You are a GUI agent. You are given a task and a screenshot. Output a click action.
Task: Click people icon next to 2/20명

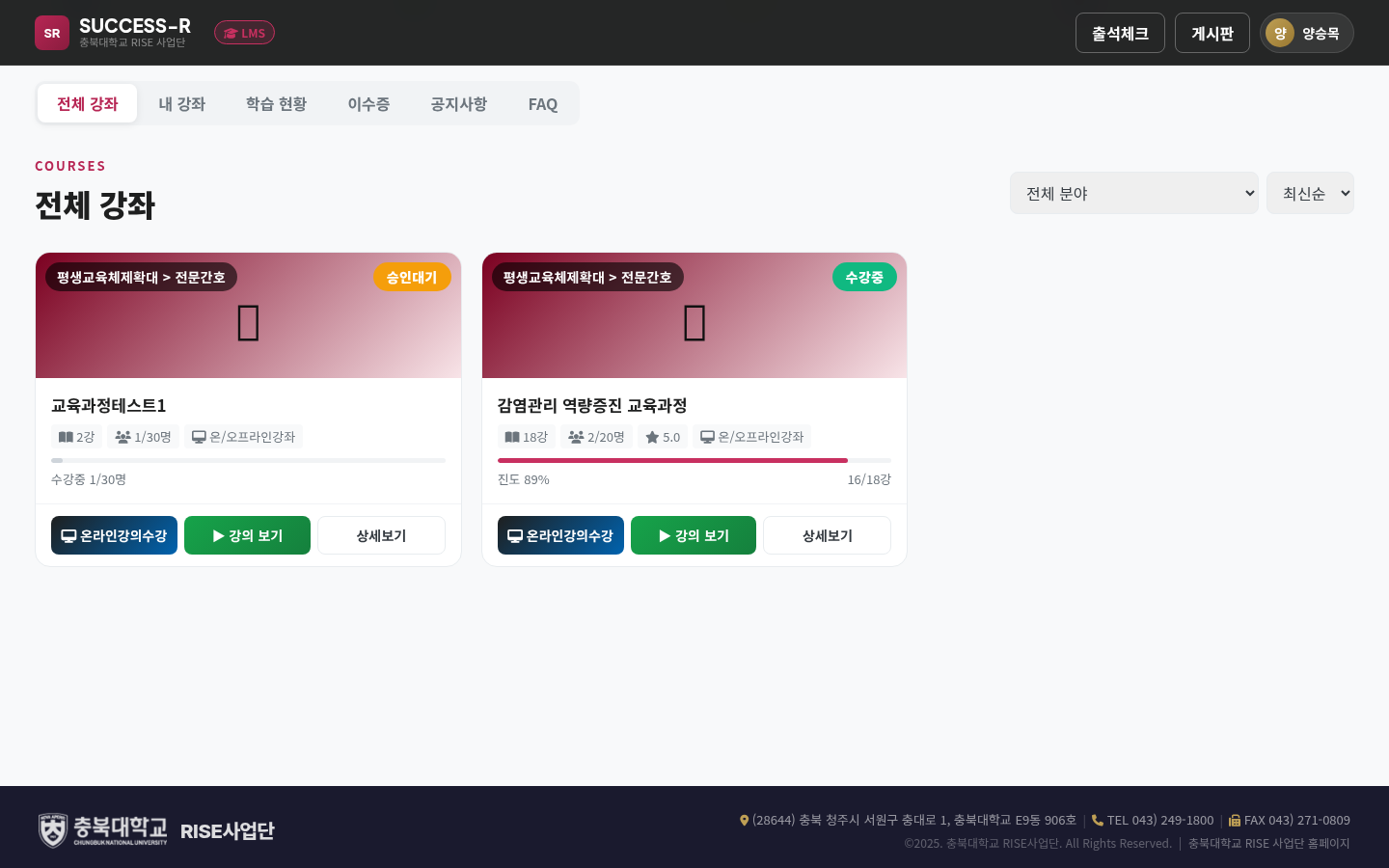click(x=576, y=437)
